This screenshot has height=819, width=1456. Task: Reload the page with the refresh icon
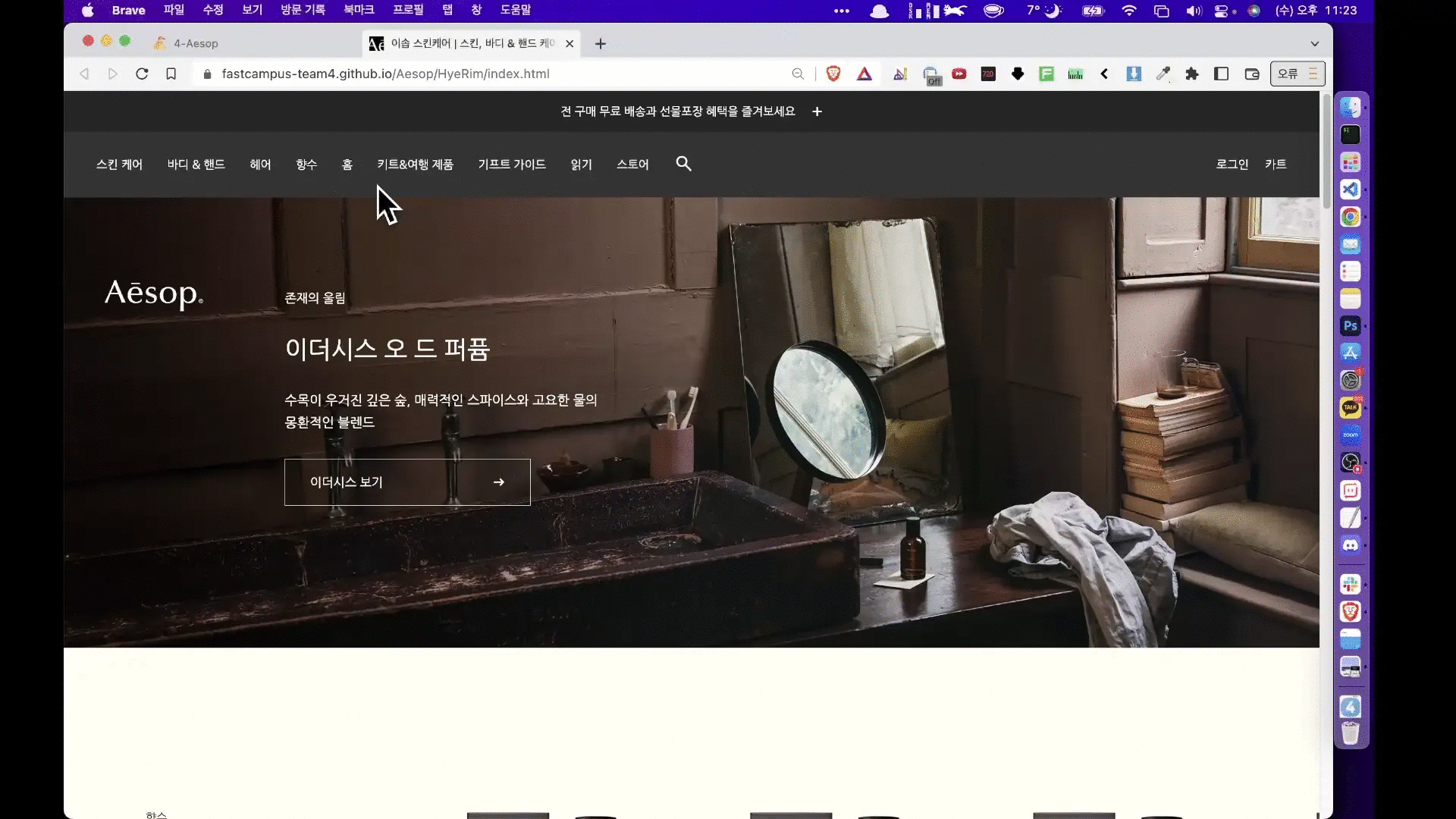(142, 74)
